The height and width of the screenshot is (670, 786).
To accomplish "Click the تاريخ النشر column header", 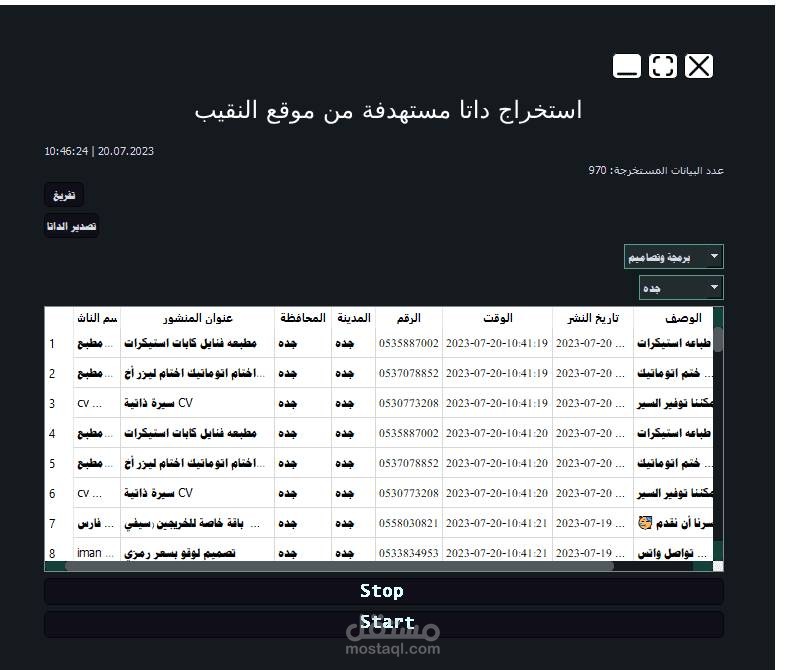I will click(593, 318).
